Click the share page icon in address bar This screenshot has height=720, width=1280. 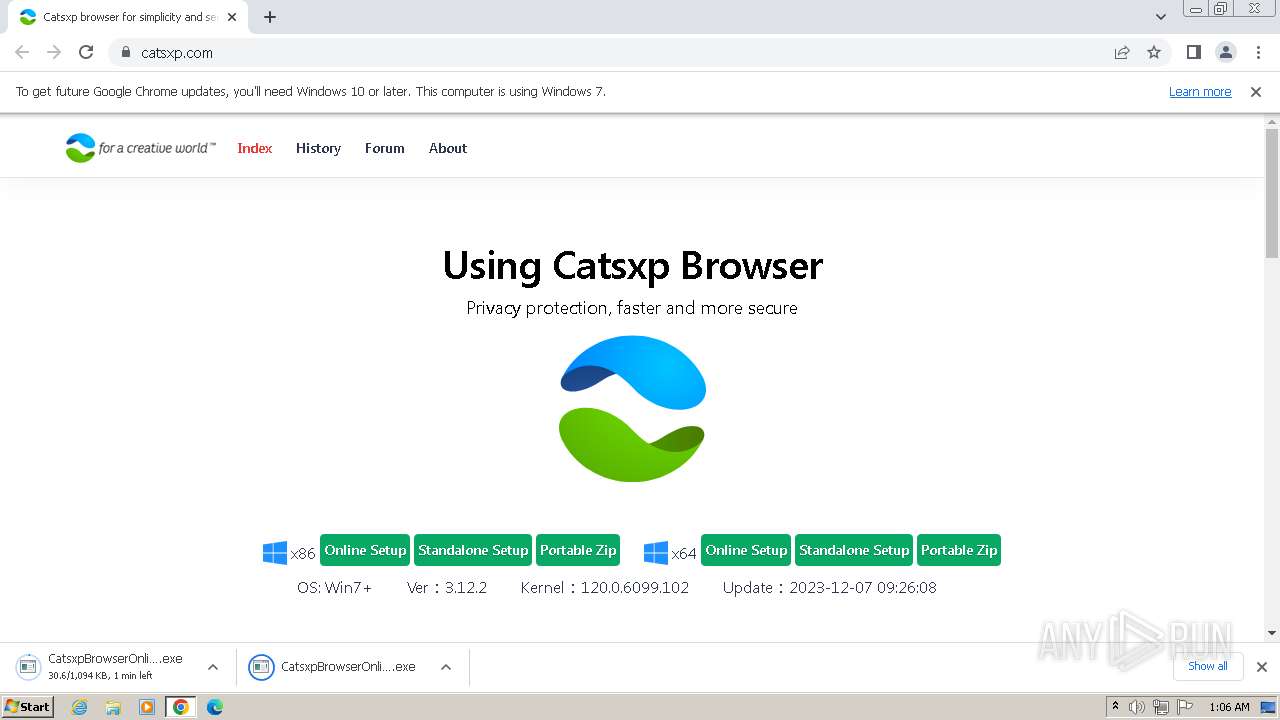click(x=1122, y=52)
